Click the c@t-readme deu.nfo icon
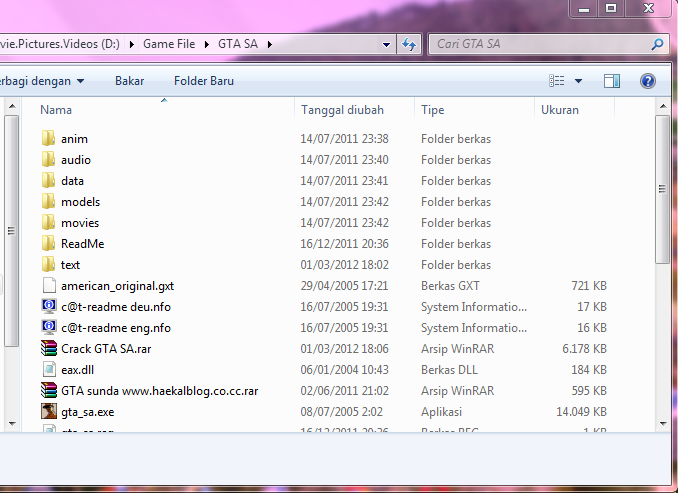Image resolution: width=678 pixels, height=493 pixels. tap(49, 307)
